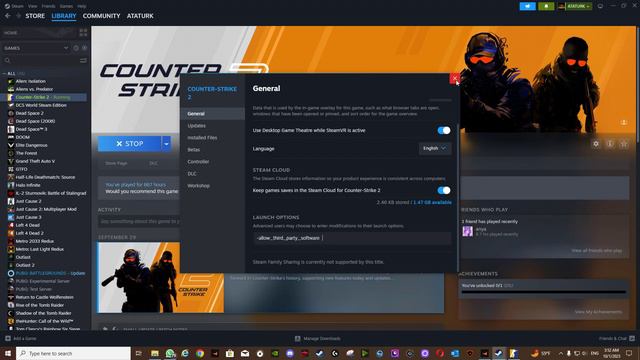Expand the GAMES filter dropdown
The height and width of the screenshot is (360, 640).
click(x=36, y=48)
